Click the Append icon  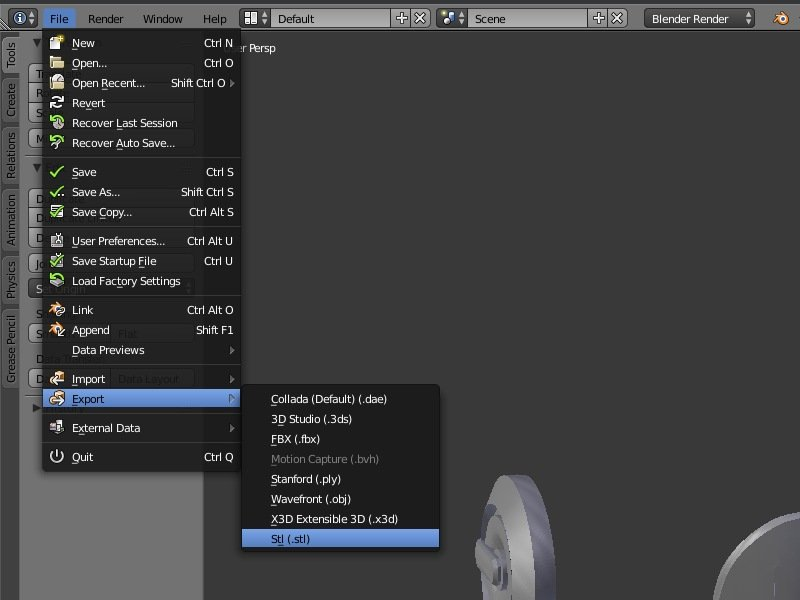[57, 330]
